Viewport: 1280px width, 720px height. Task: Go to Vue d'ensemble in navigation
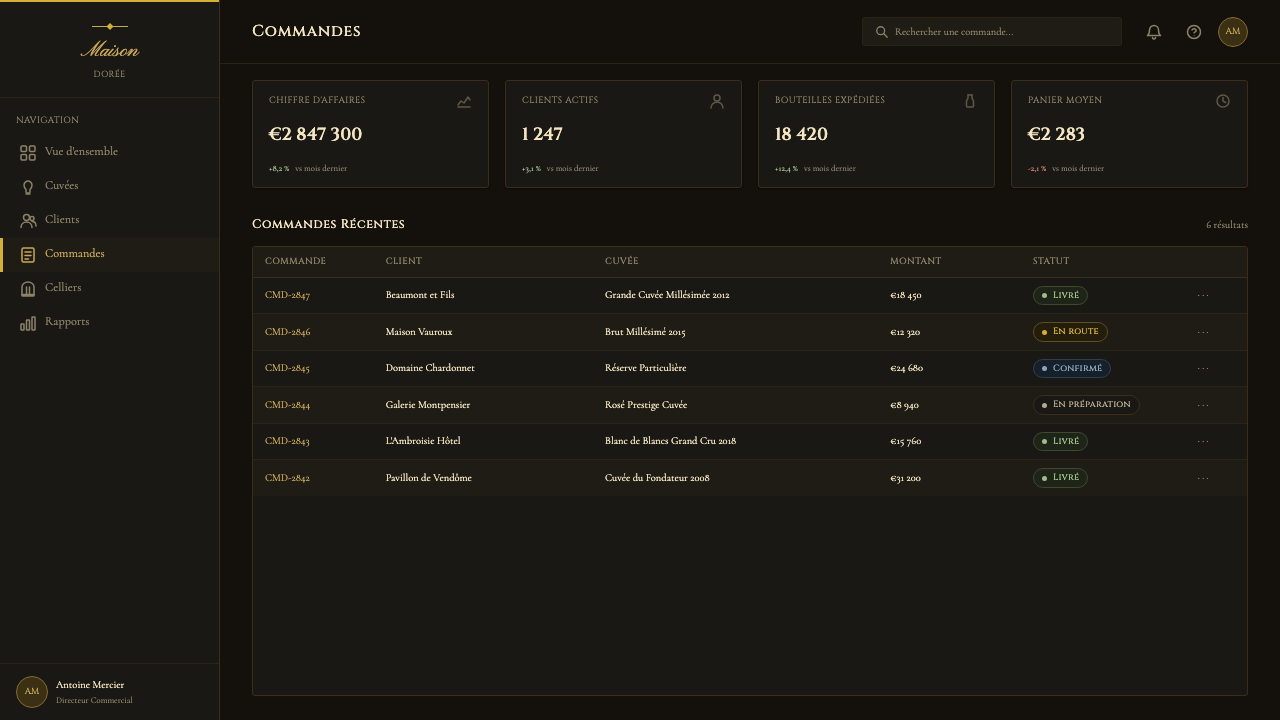point(110,152)
